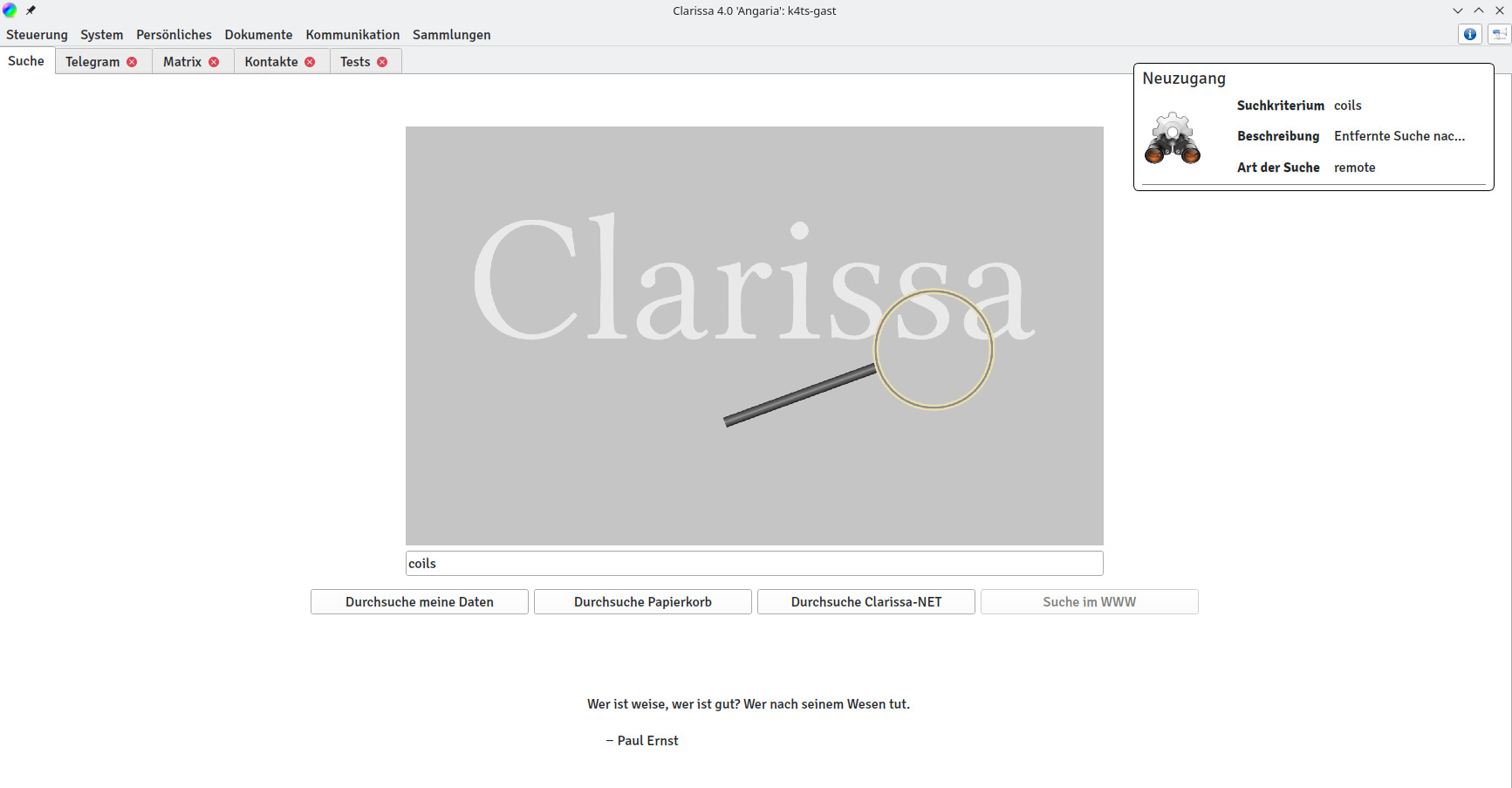Click Durchsuche meine Daten button
This screenshot has height=788, width=1512.
point(420,602)
